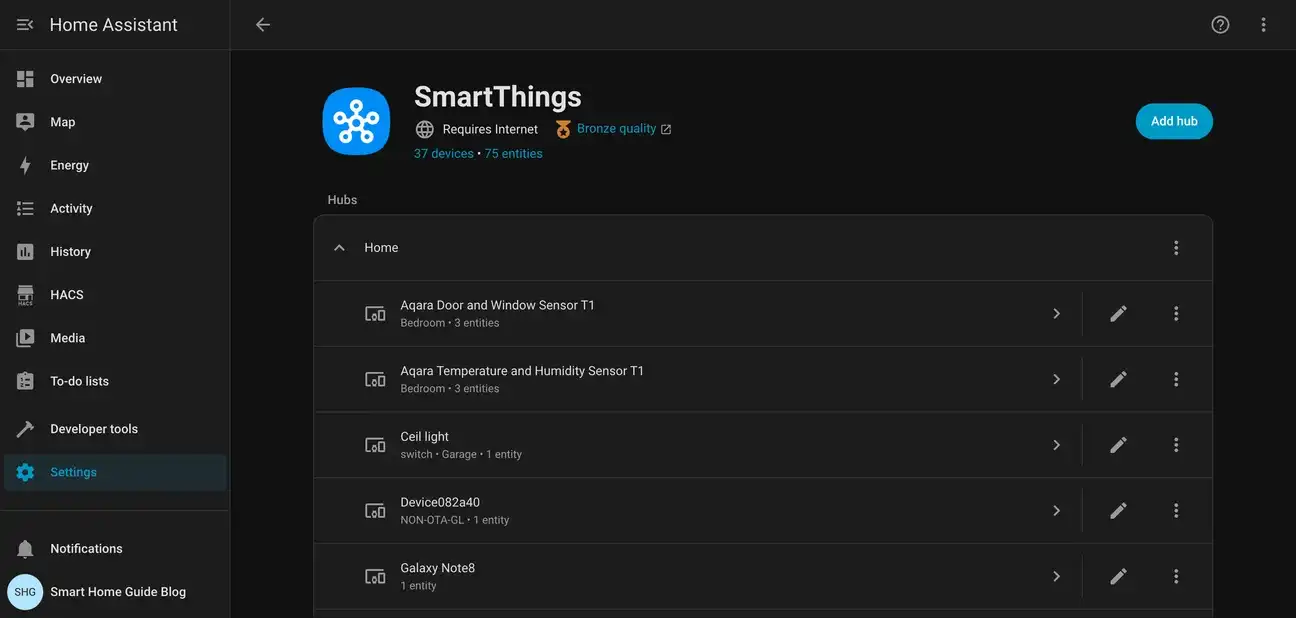Expand details for Aqara Door and Window Sensor T1
Image resolution: width=1296 pixels, height=618 pixels.
[x=1056, y=312]
